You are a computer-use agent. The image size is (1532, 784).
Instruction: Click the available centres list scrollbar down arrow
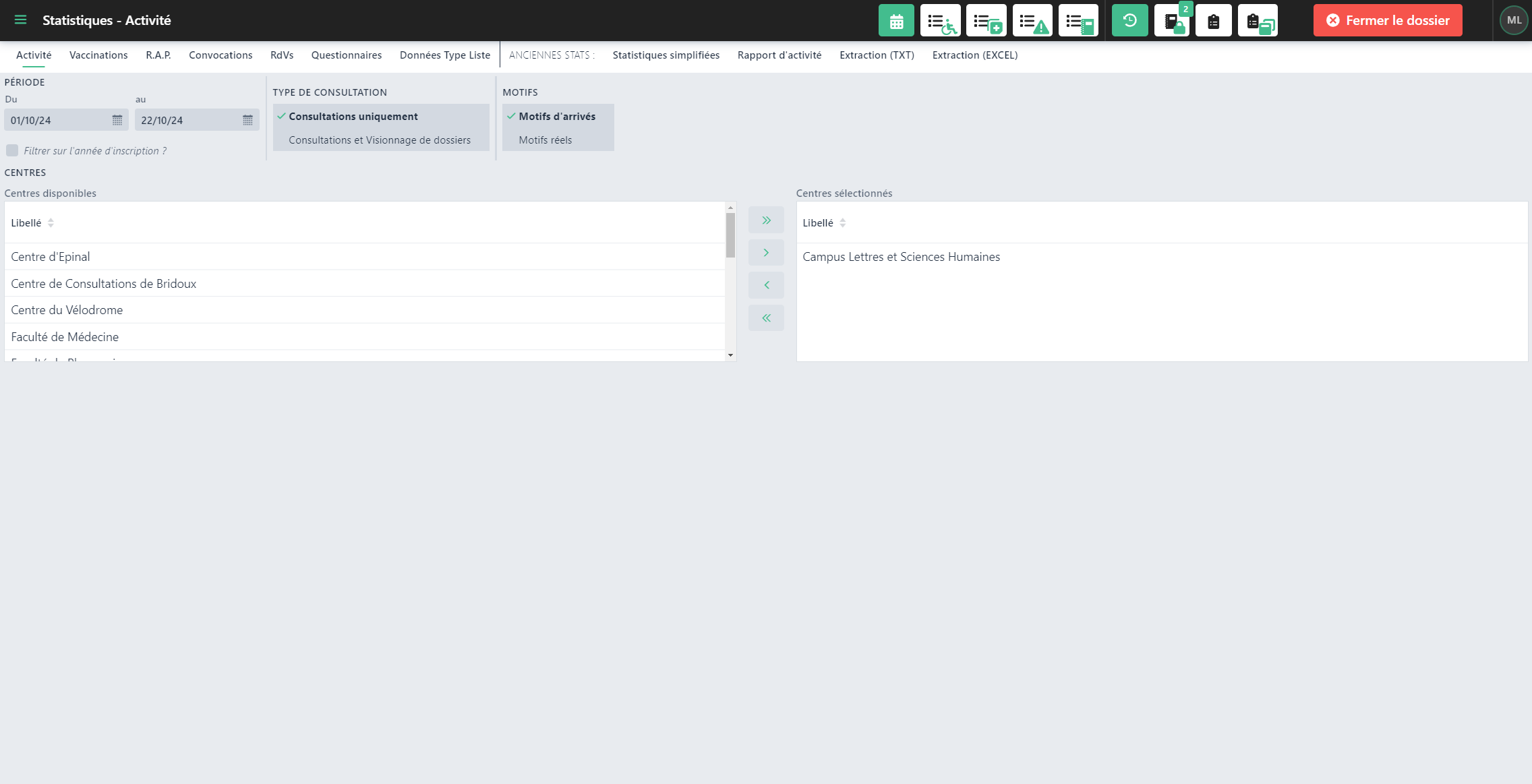tap(730, 355)
